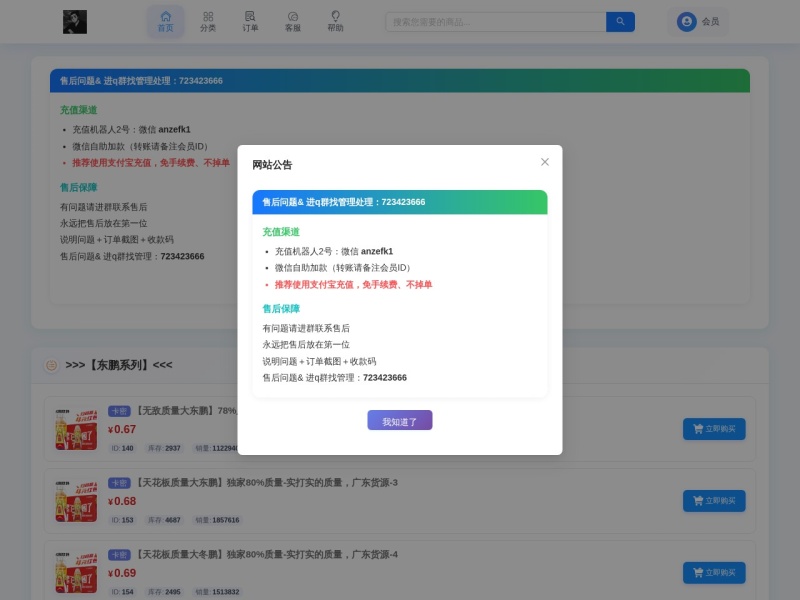The height and width of the screenshot is (600, 800).
Task: Open the 会员 member account button
Action: pos(698,22)
